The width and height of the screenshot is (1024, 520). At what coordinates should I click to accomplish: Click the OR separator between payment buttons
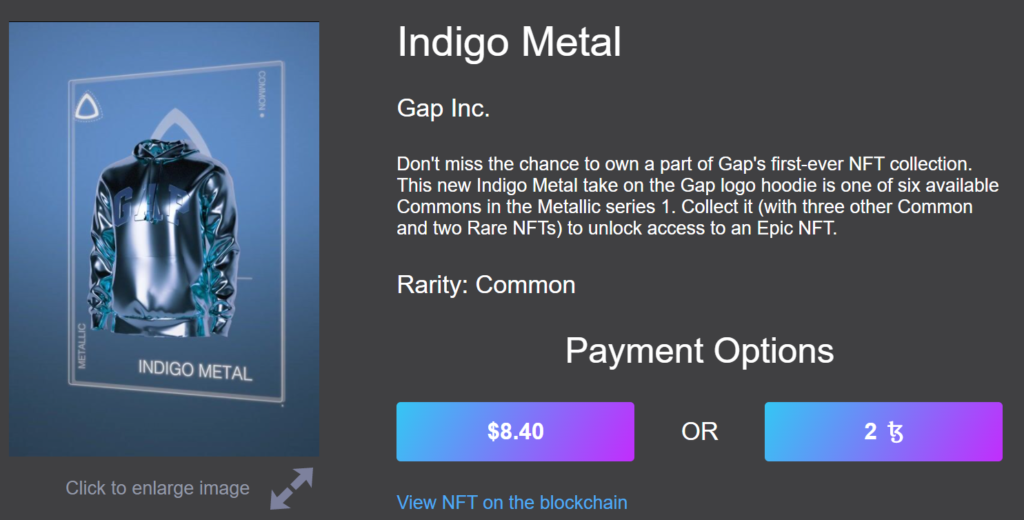coord(699,432)
